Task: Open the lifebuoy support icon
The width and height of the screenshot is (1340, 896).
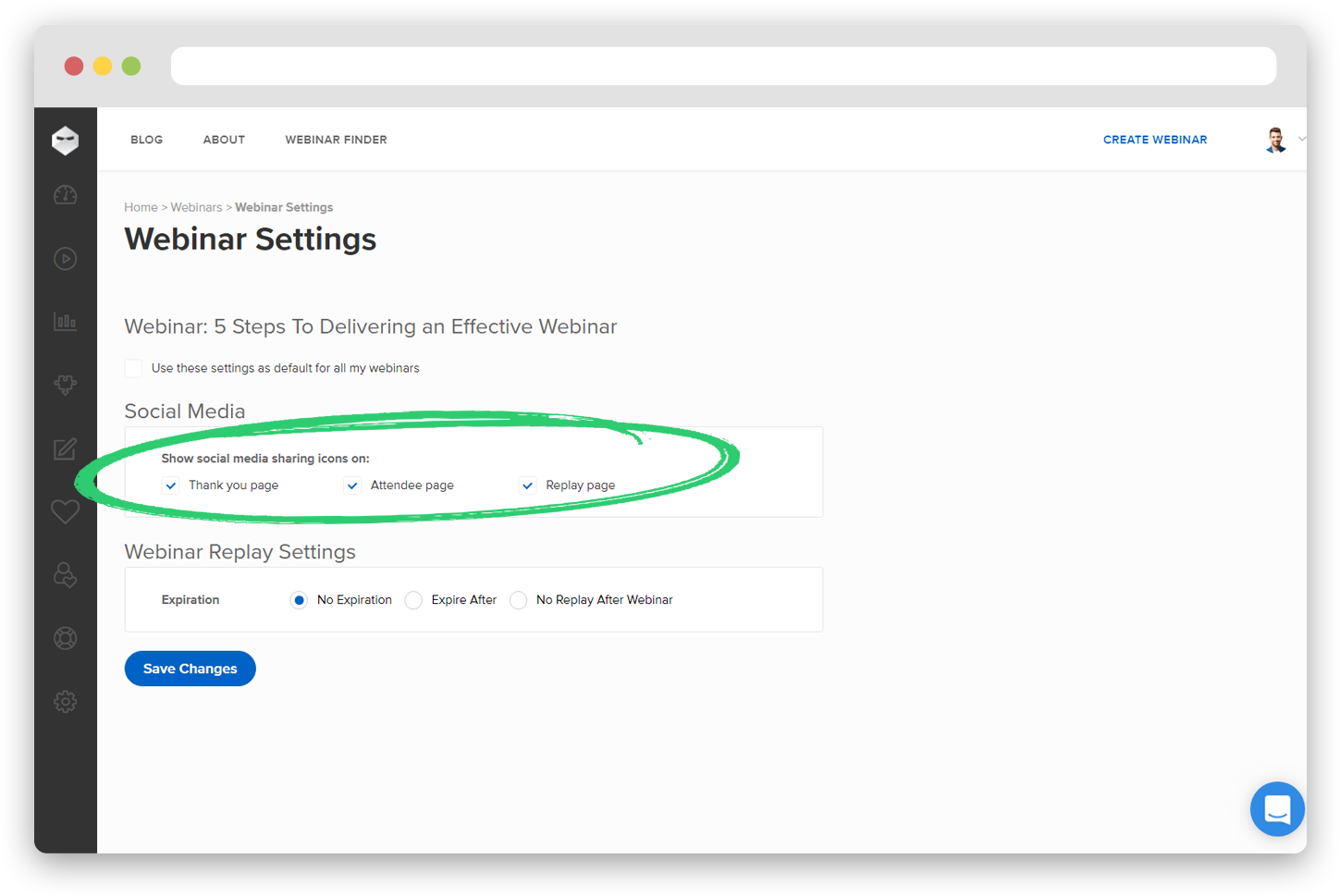Action: (x=65, y=638)
